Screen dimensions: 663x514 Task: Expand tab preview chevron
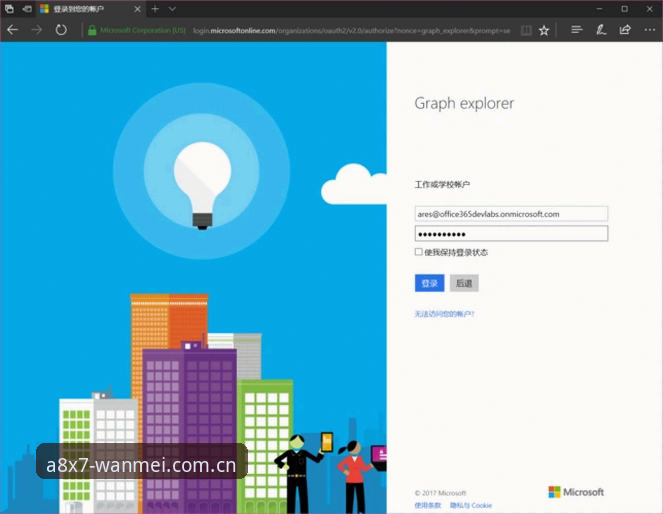click(x=172, y=9)
